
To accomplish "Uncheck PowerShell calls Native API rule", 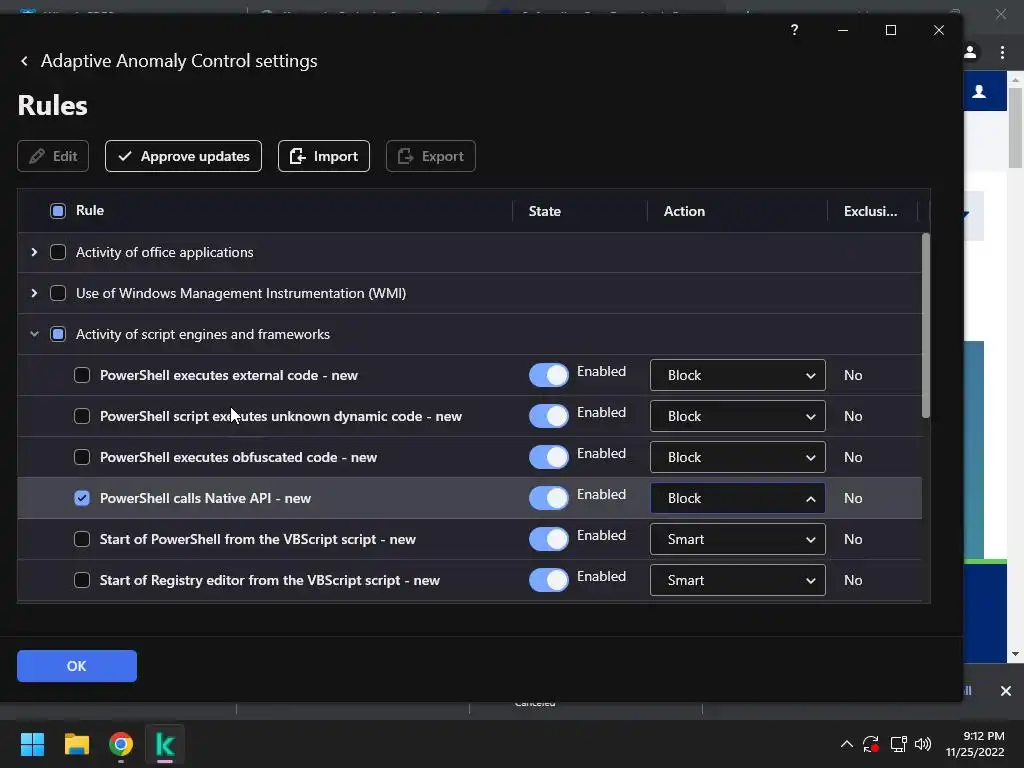I will point(82,498).
